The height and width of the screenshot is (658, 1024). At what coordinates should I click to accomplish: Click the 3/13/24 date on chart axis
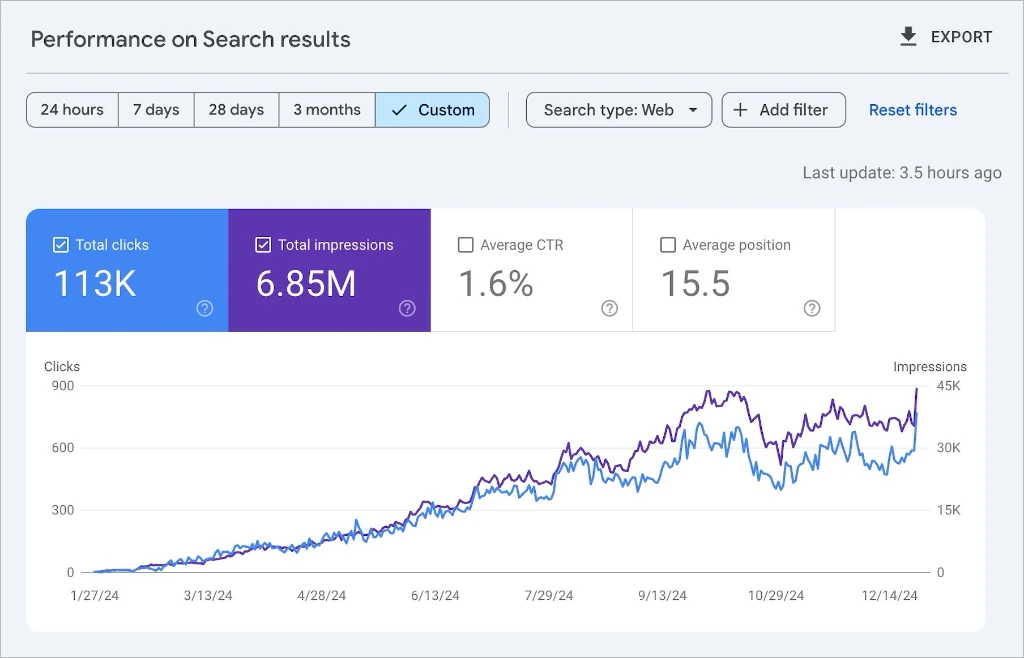208,595
